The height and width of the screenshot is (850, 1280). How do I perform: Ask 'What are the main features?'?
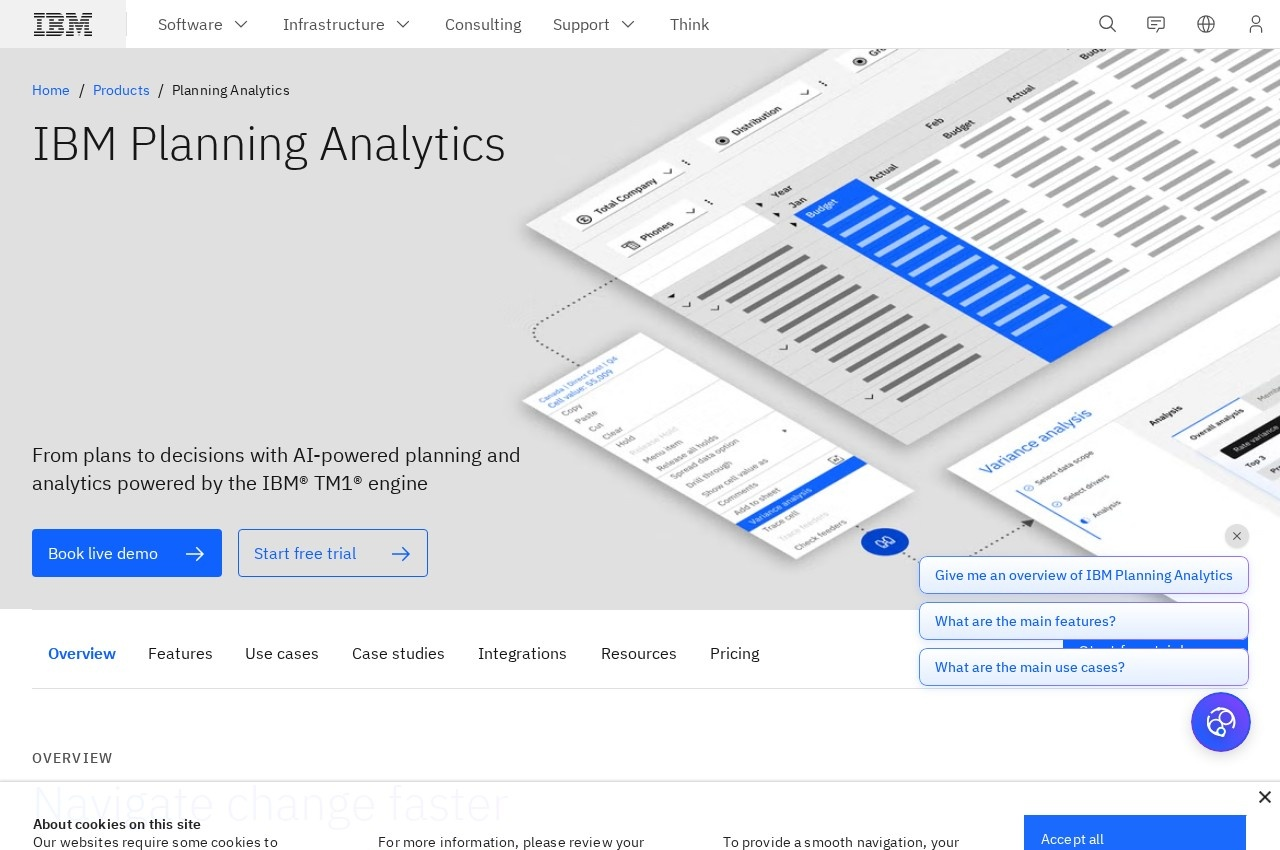(1084, 621)
